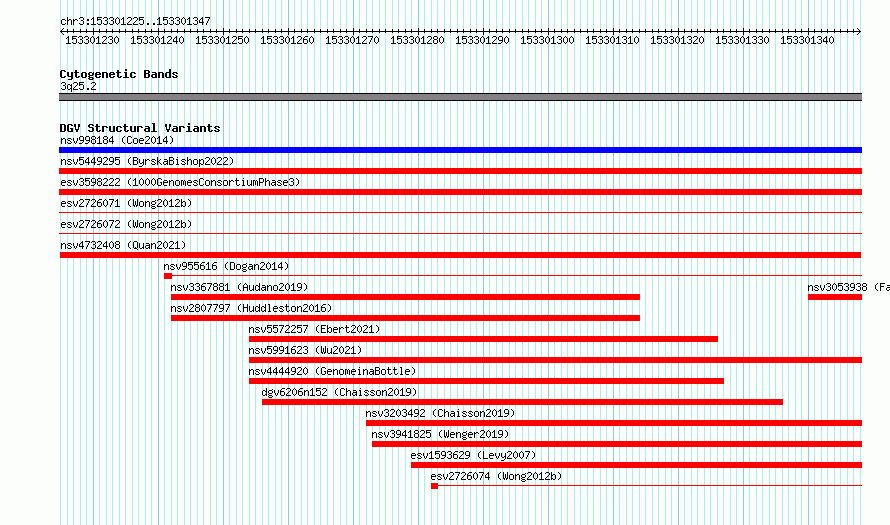Click the small red esv2726074 block
Image resolution: width=890 pixels, height=525 pixels.
tap(435, 486)
